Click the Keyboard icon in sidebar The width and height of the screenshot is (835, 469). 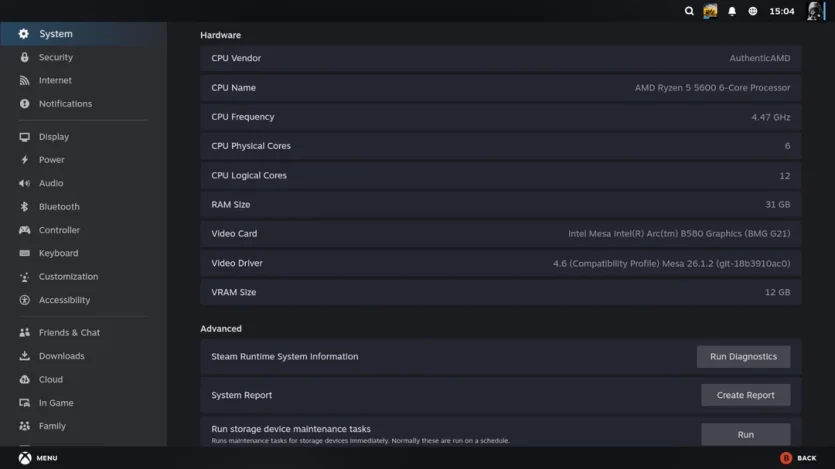[24, 253]
